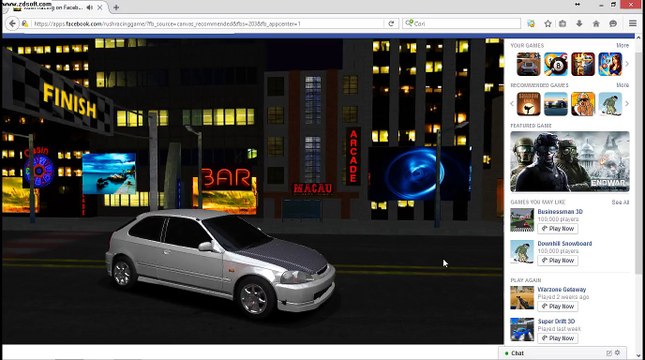
Task: Open the karate silhouette recommended game
Action: click(x=529, y=104)
